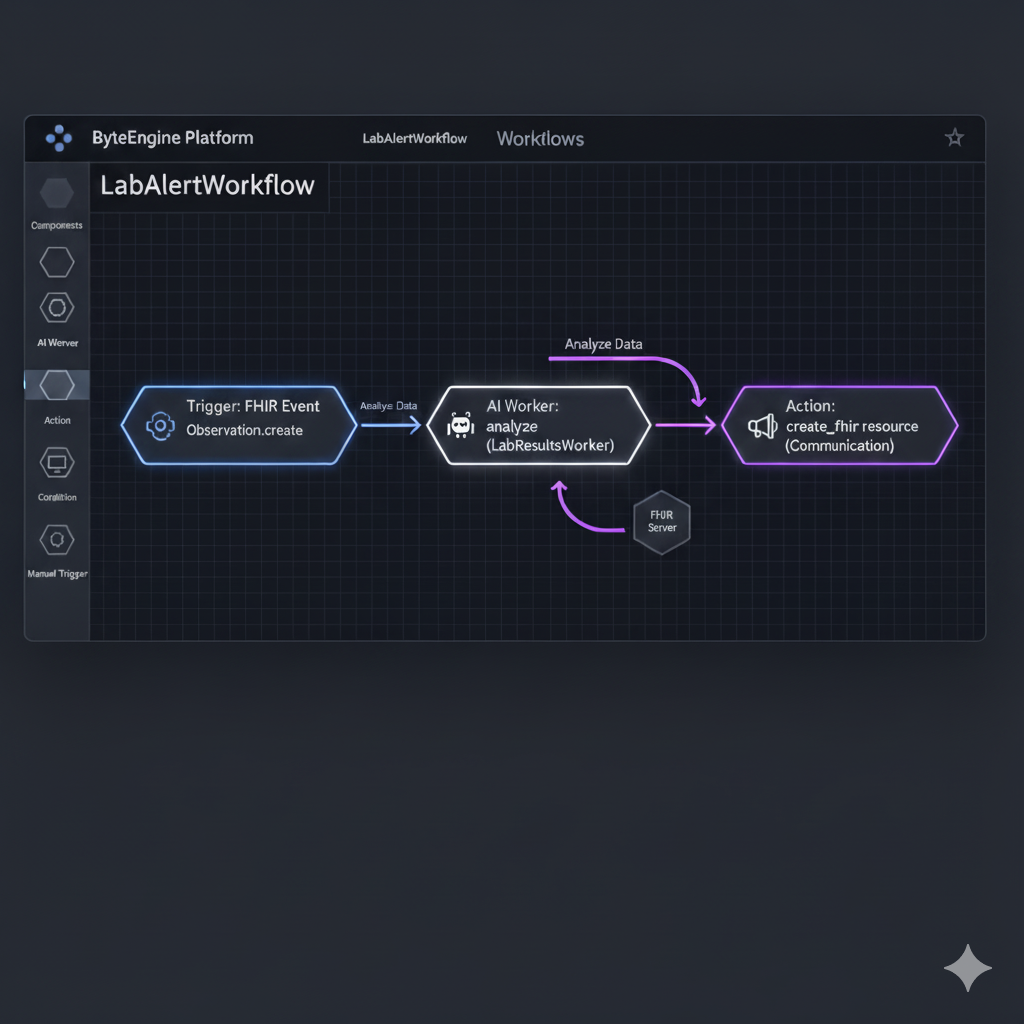Select the Action node tool
Image resolution: width=1024 pixels, height=1024 pixels.
click(56, 384)
